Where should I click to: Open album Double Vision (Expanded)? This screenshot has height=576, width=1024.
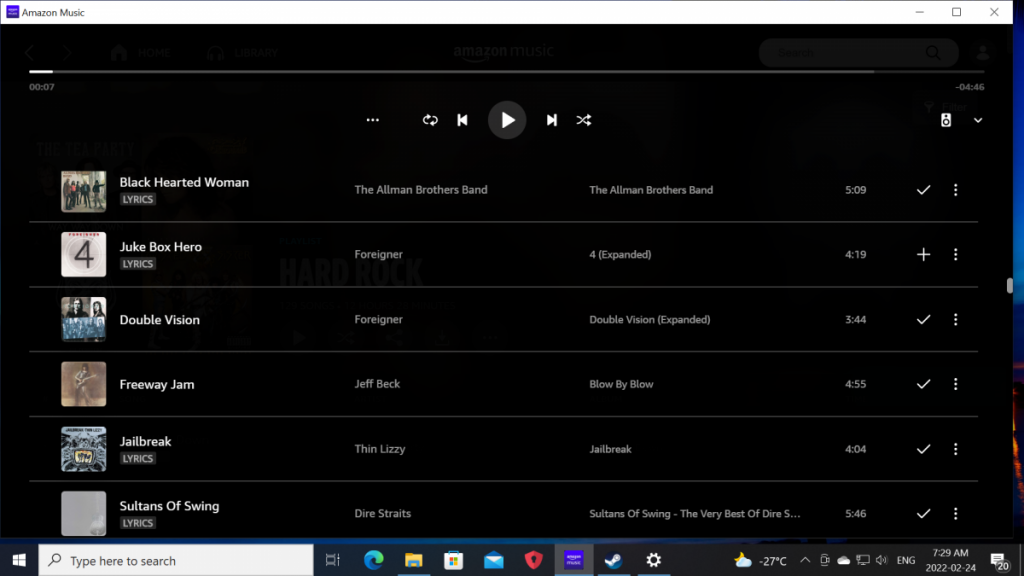[x=650, y=319]
